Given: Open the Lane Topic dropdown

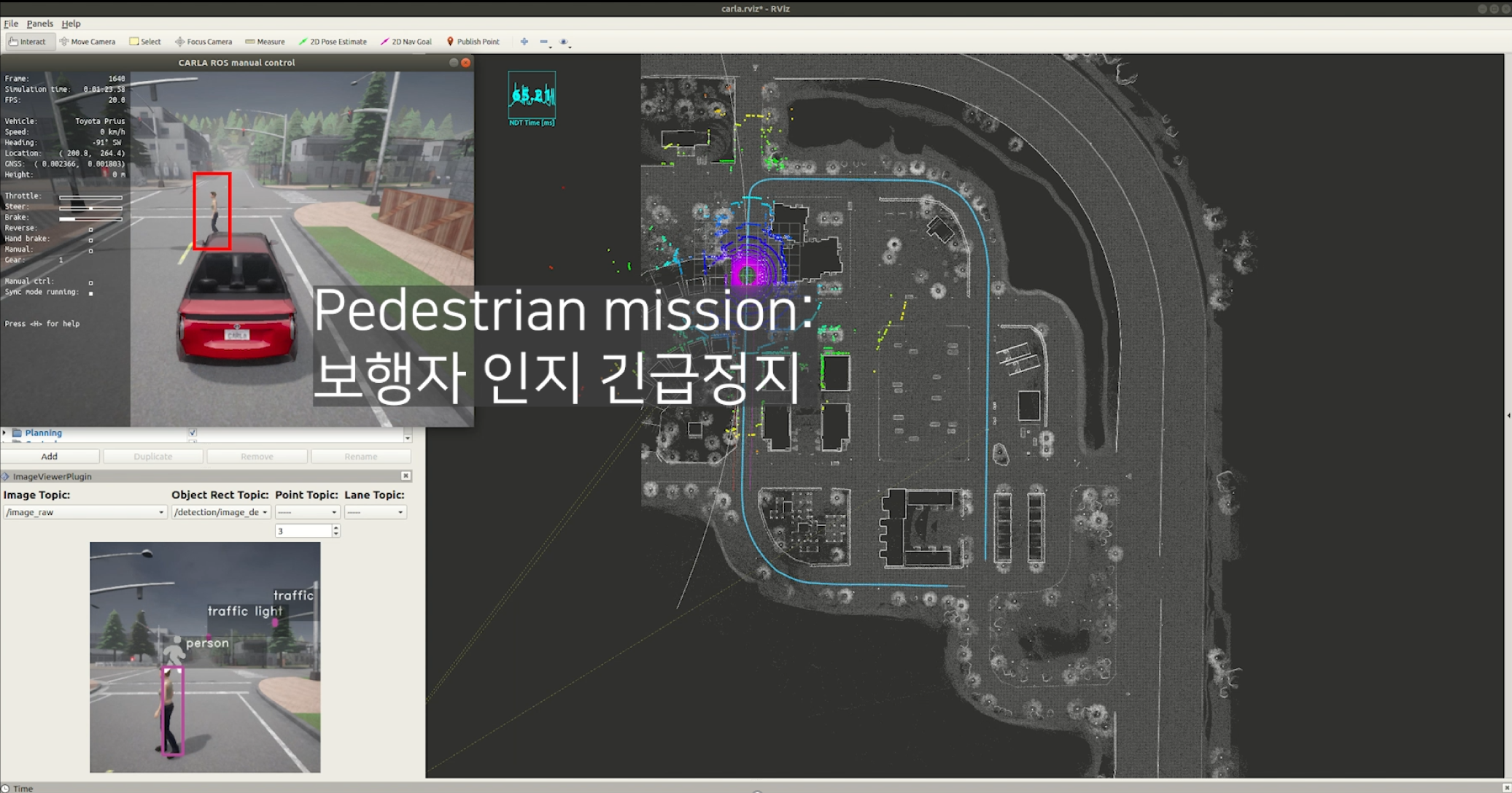Looking at the screenshot, I should pyautogui.click(x=375, y=512).
